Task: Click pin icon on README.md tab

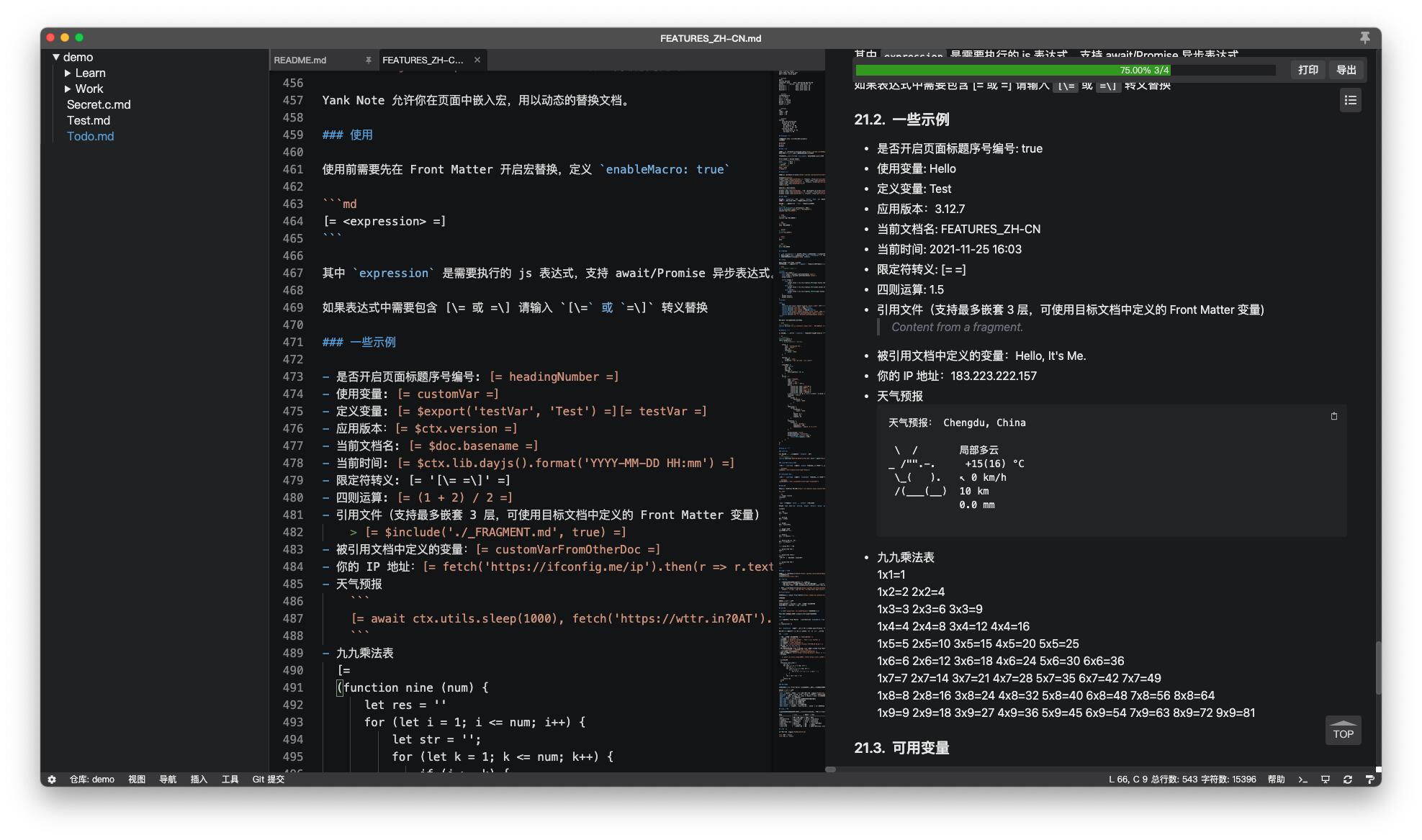Action: 368,60
